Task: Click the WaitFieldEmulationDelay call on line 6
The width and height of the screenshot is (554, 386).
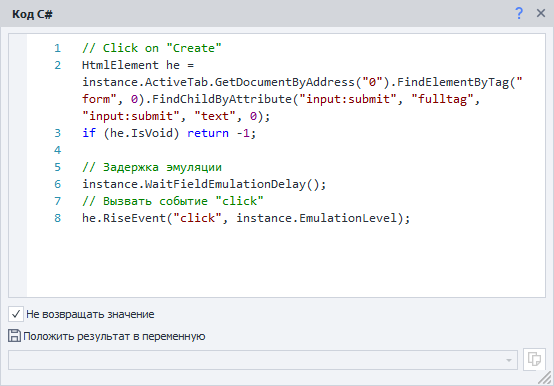Action: click(204, 184)
